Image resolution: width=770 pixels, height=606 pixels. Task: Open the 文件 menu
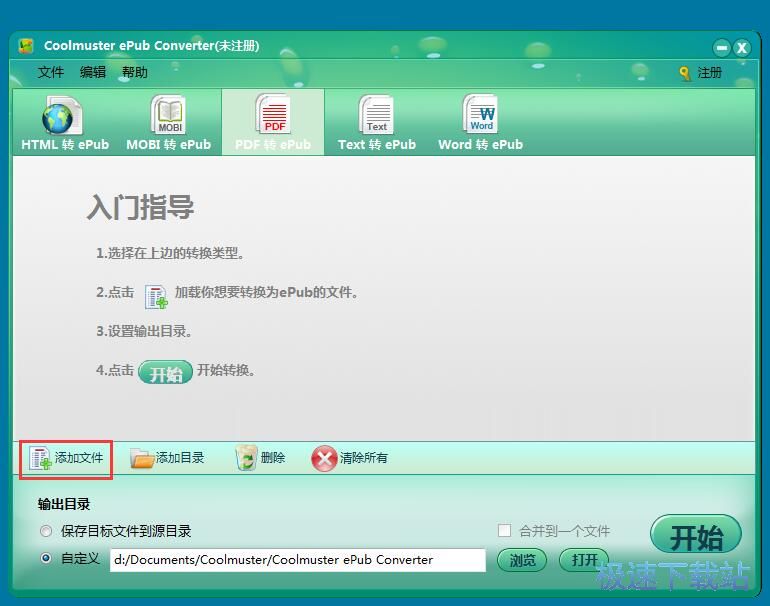pyautogui.click(x=51, y=73)
